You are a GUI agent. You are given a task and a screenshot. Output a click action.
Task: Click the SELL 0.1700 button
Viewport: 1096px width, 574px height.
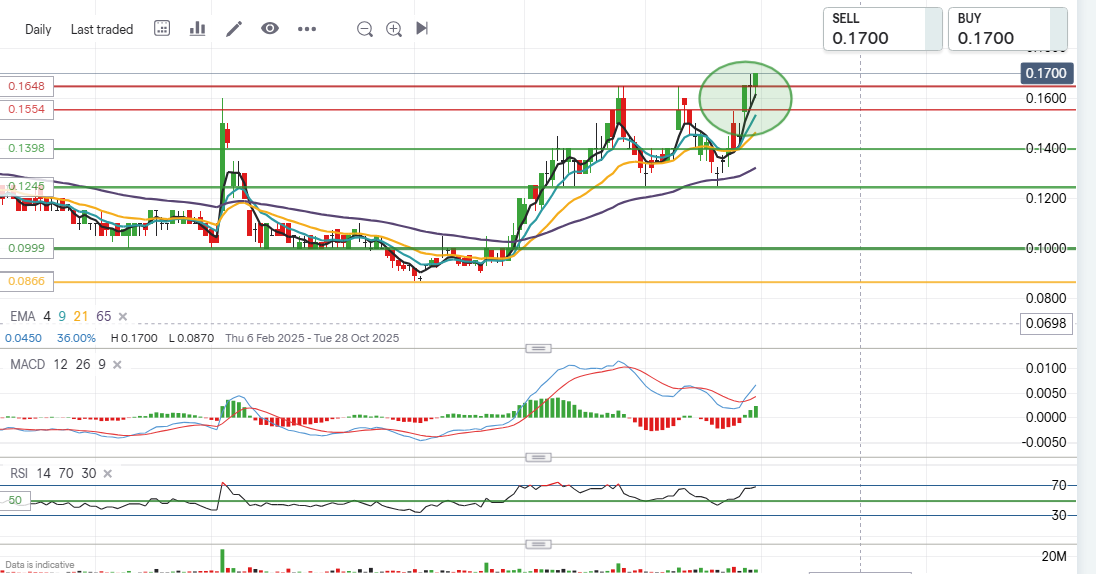point(883,29)
